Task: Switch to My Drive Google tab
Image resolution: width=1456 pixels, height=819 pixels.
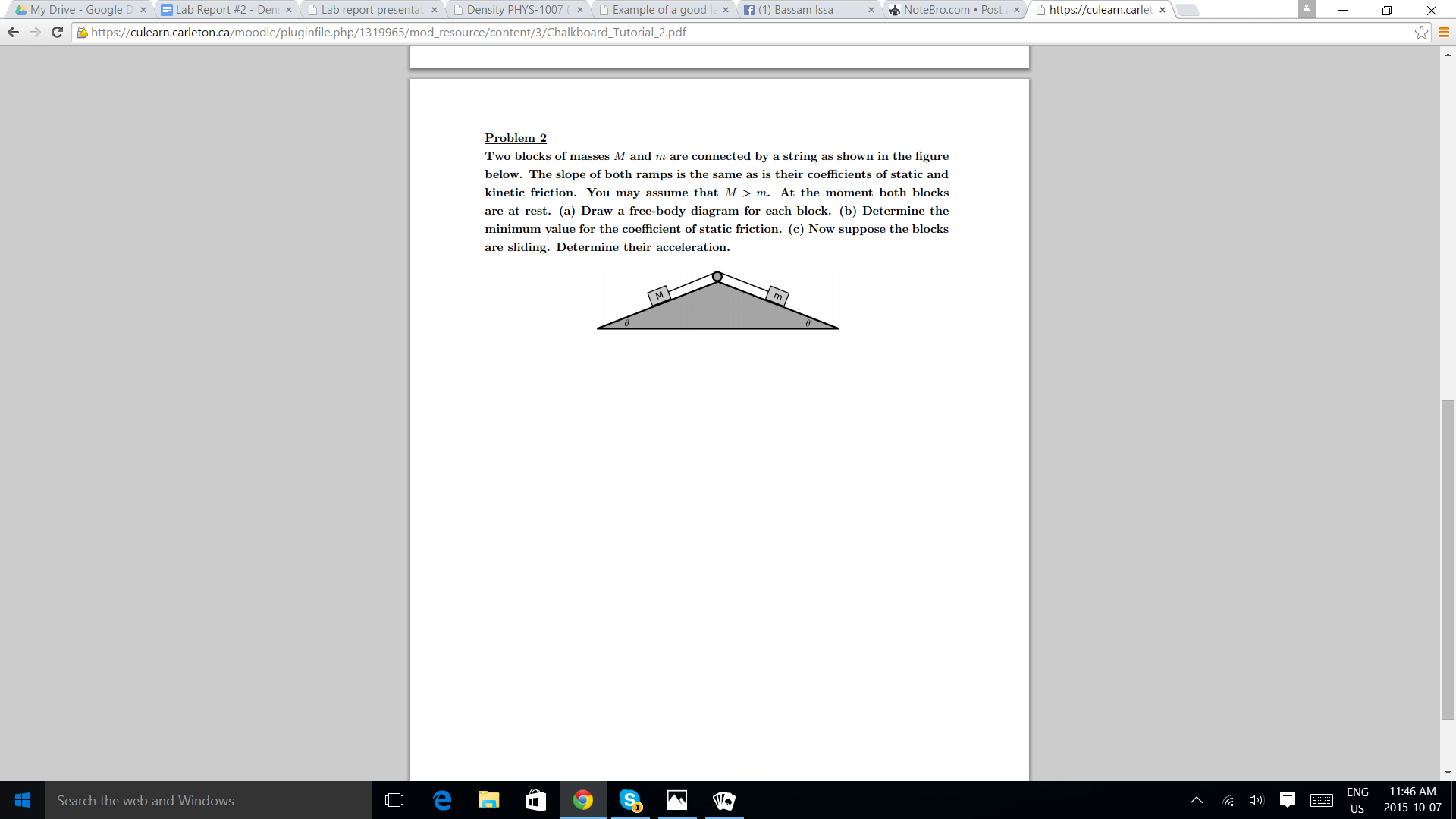Action: point(76,10)
